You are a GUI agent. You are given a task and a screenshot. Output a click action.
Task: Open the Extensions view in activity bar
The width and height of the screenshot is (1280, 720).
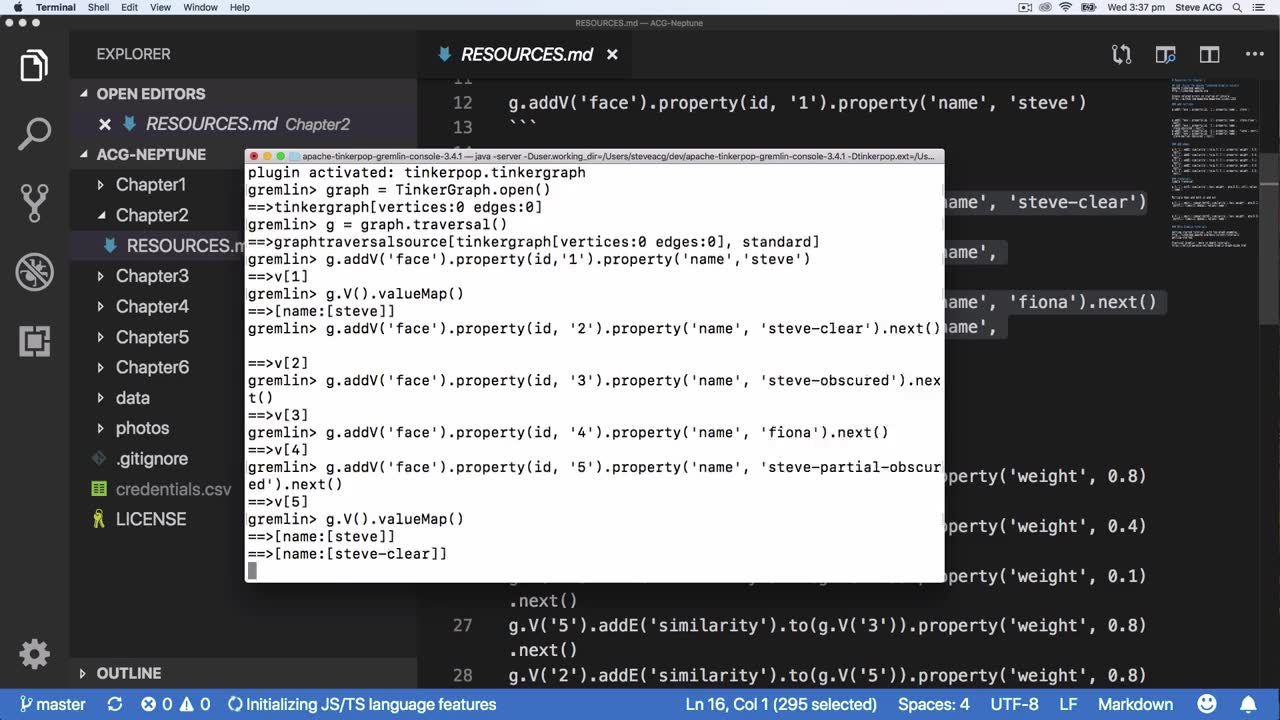pyautogui.click(x=34, y=341)
